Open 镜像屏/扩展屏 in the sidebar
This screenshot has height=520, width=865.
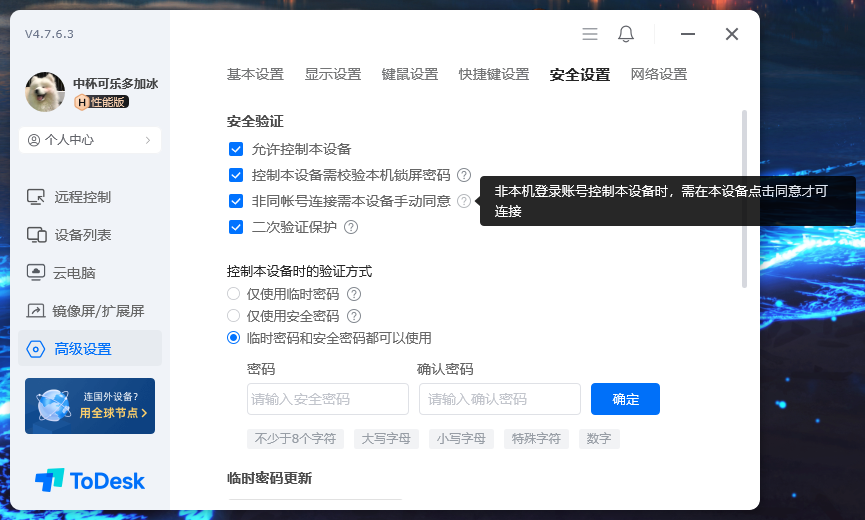coord(90,311)
